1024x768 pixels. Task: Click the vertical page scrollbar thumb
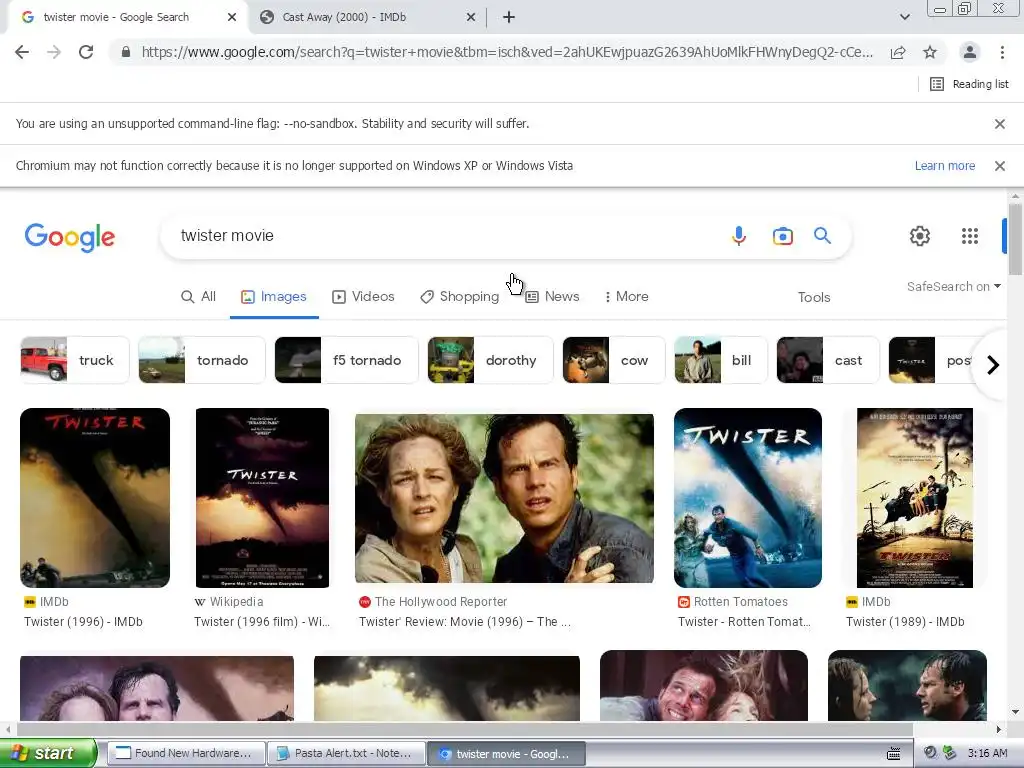point(1015,239)
